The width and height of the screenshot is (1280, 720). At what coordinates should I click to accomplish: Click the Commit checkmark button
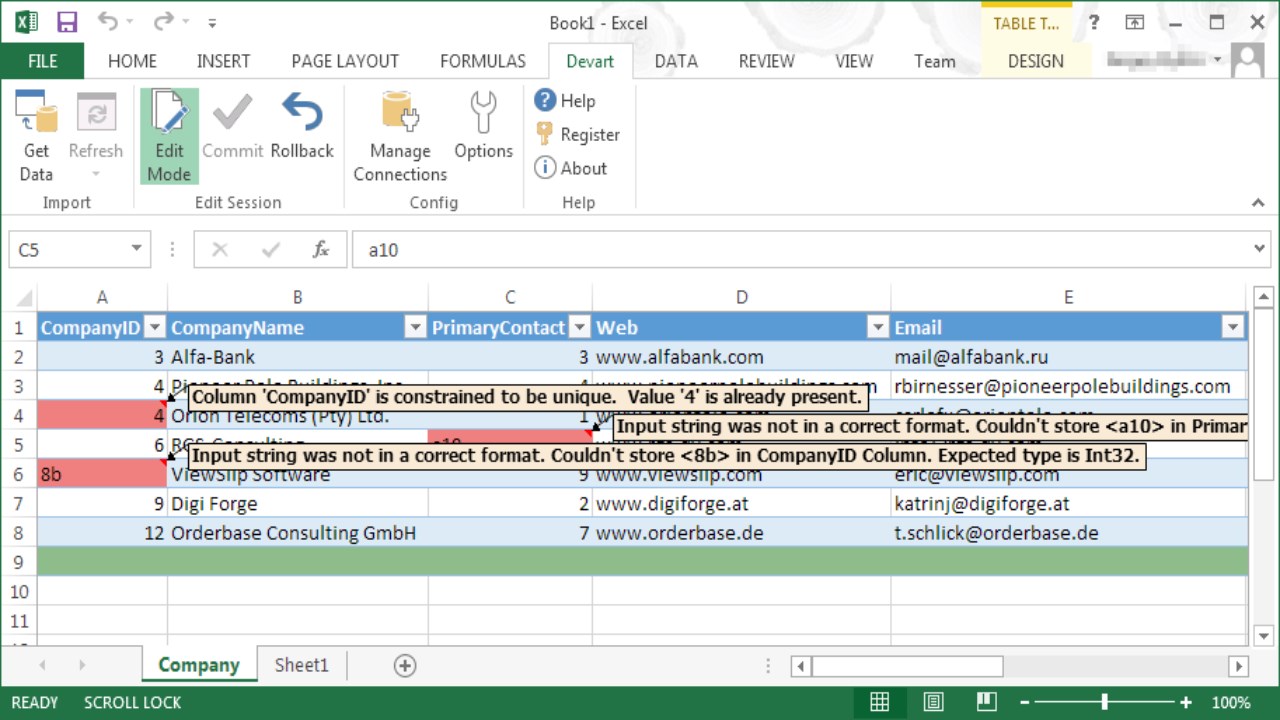pyautogui.click(x=232, y=126)
